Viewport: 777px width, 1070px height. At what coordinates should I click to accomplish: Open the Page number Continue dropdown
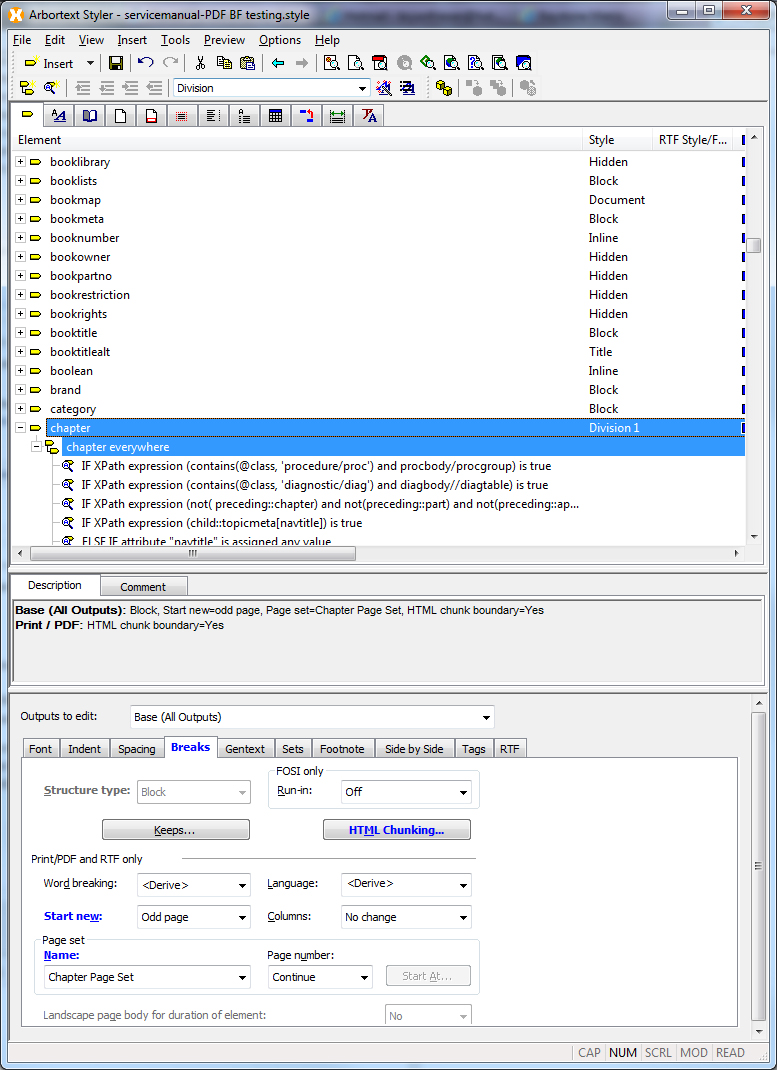click(x=320, y=977)
